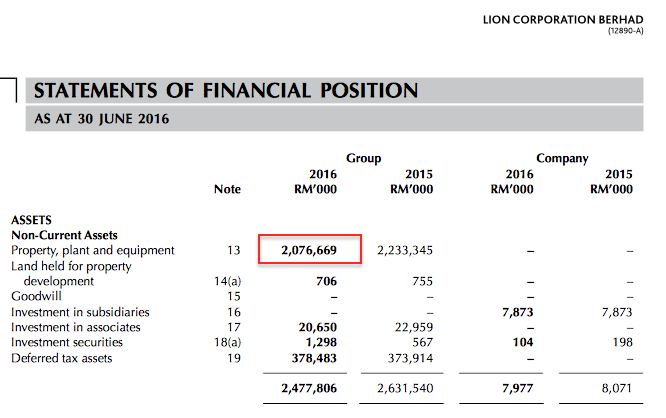Click the Investment securities label

pyautogui.click(x=67, y=342)
